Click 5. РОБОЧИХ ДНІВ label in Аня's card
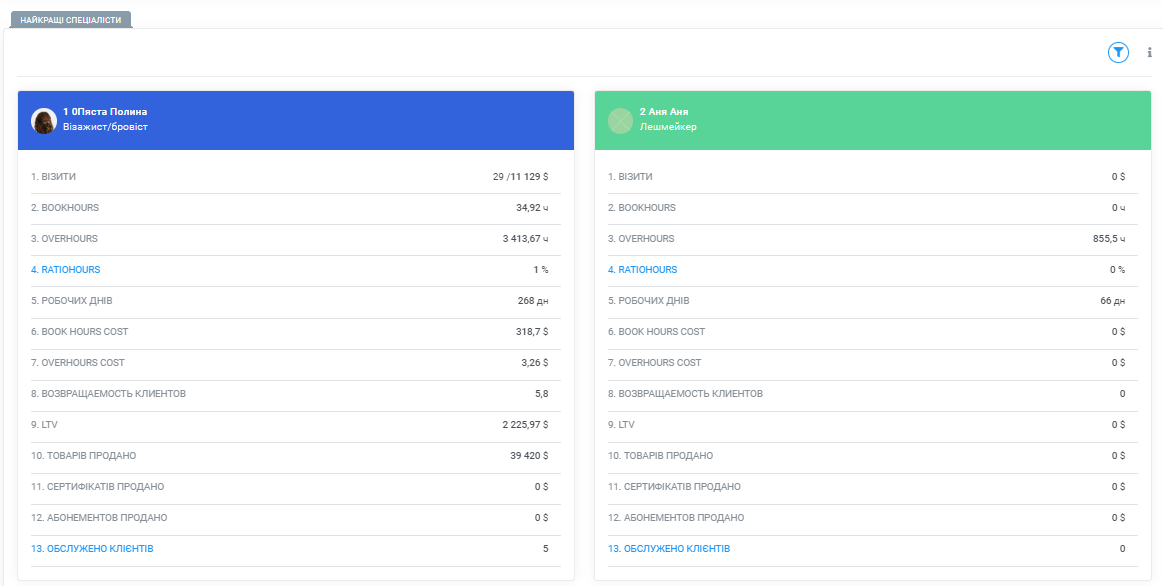 tap(649, 301)
